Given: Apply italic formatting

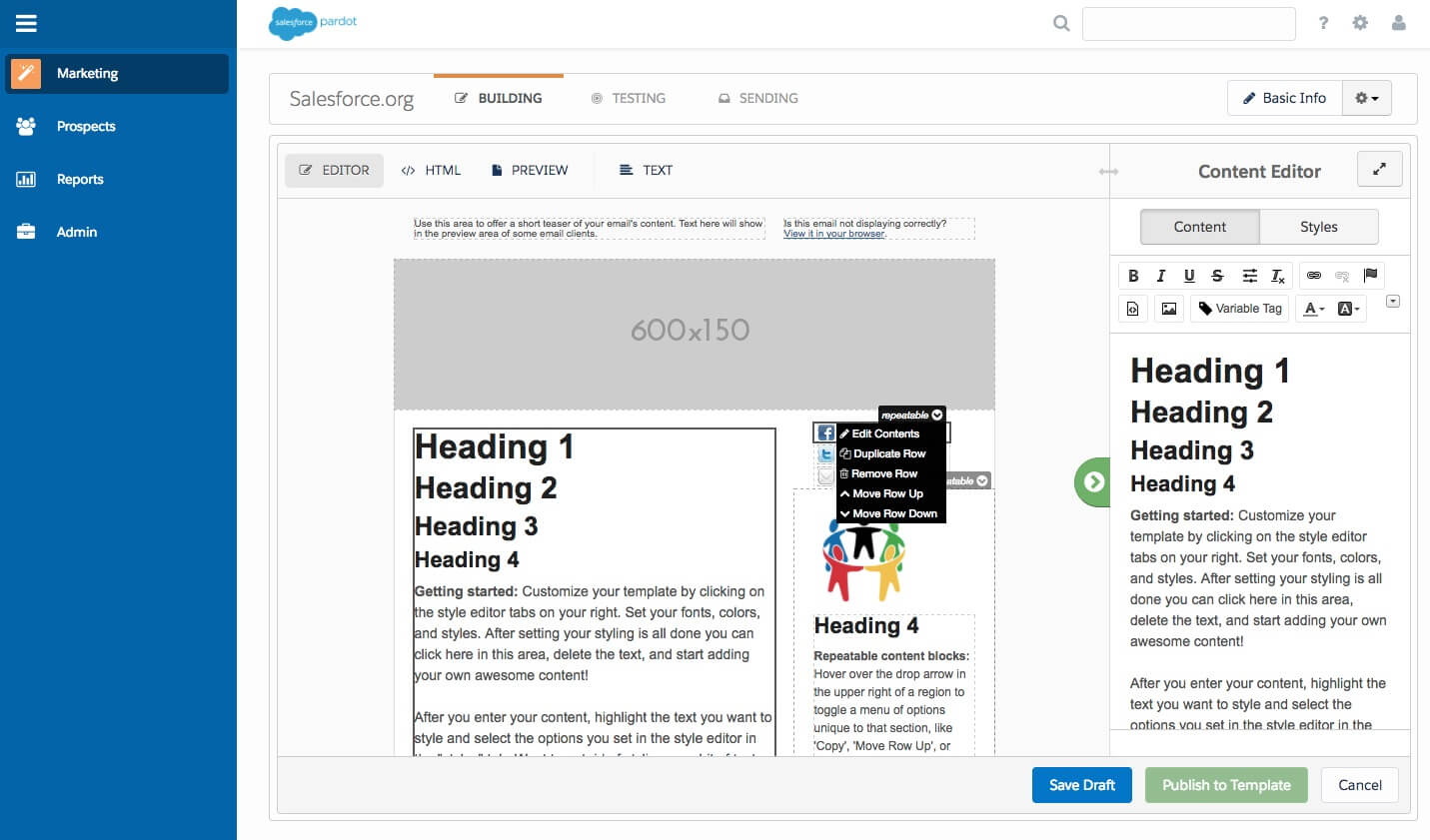Looking at the screenshot, I should [x=1161, y=276].
